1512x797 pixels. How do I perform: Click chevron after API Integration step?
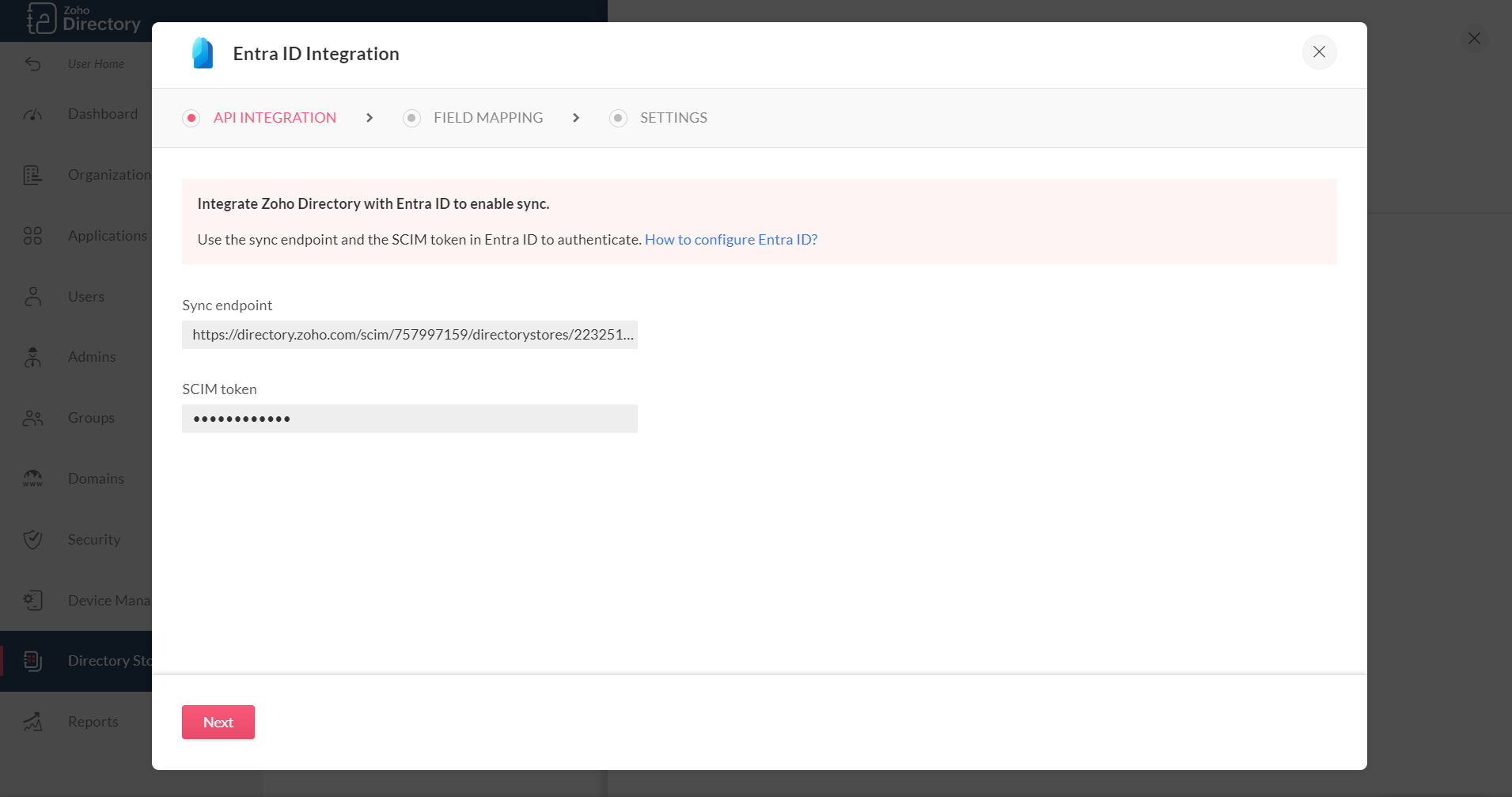(x=369, y=118)
